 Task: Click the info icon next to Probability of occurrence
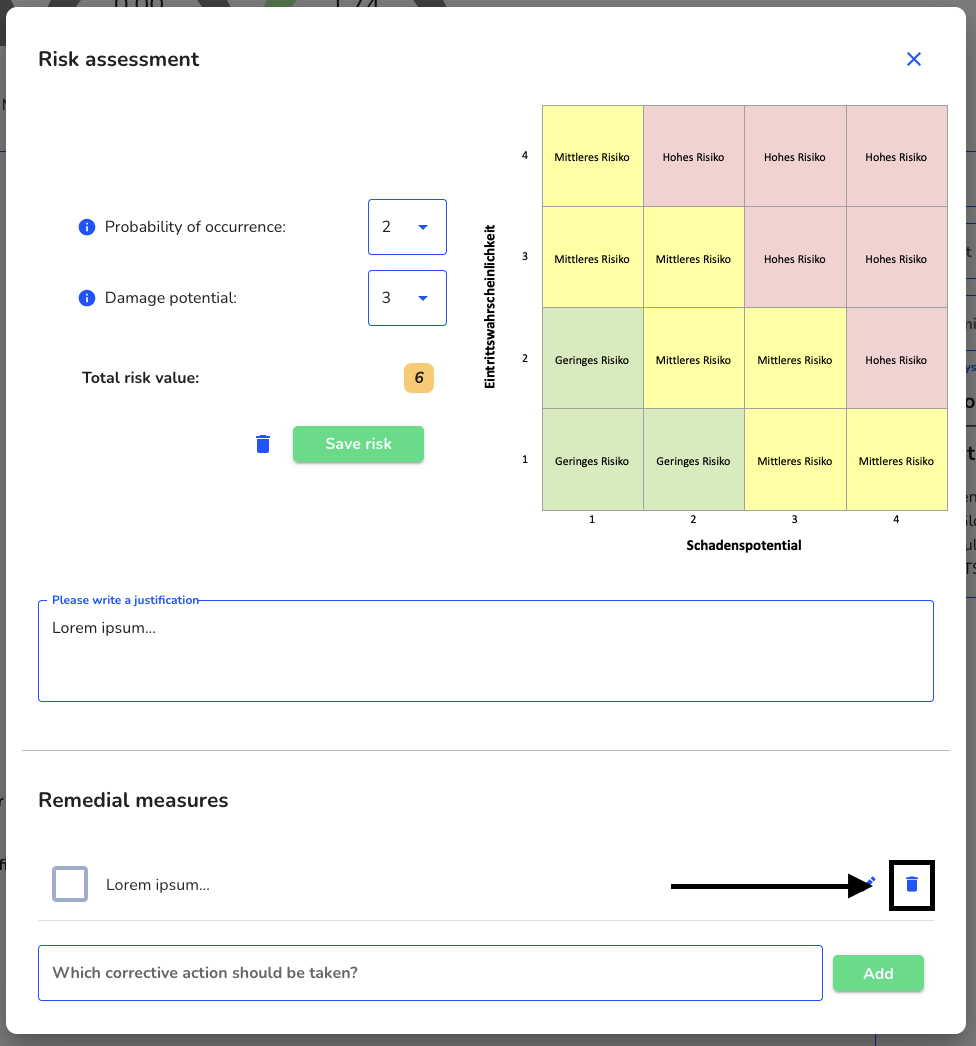point(87,227)
